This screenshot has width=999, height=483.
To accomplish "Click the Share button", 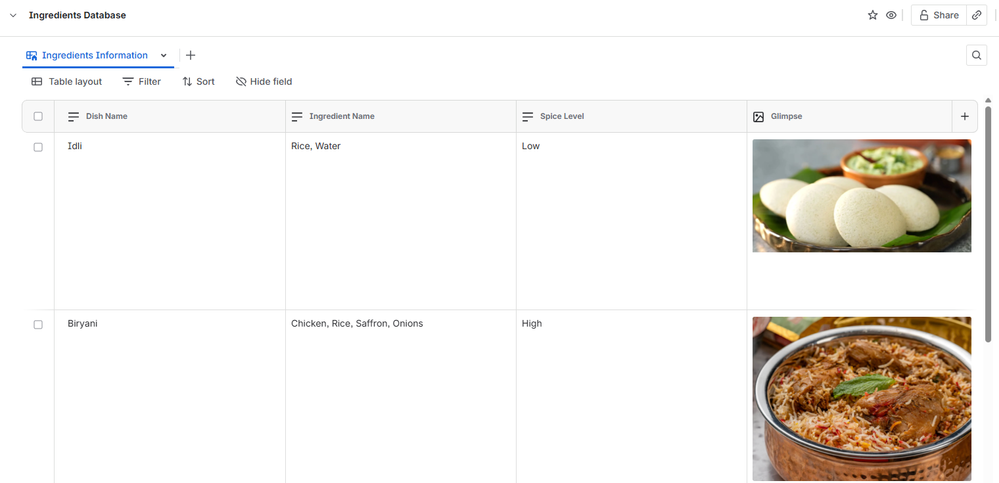I will (939, 15).
